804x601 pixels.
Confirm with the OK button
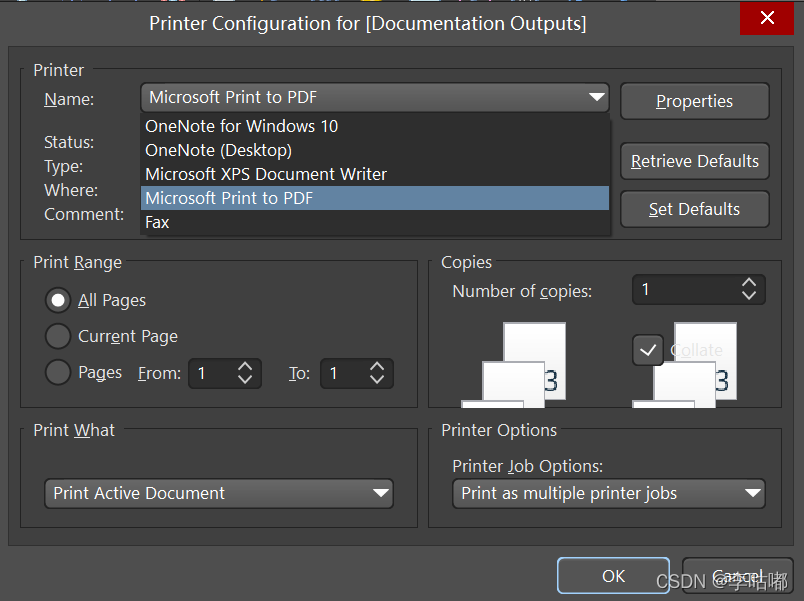coord(613,576)
